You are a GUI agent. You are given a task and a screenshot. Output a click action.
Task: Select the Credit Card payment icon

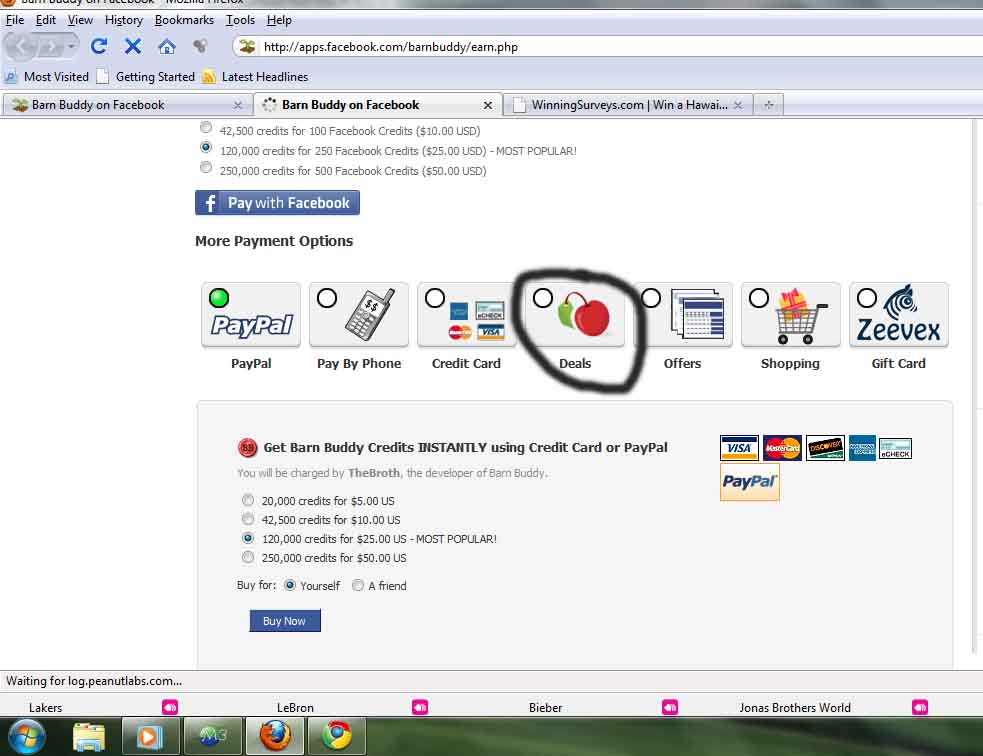466,315
